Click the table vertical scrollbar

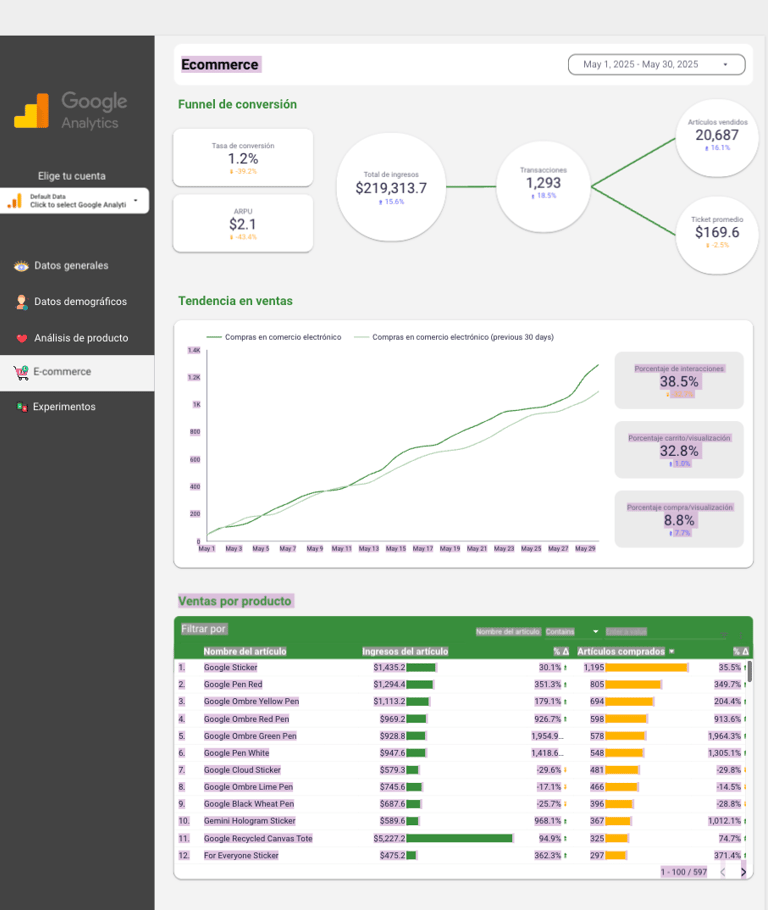click(749, 671)
